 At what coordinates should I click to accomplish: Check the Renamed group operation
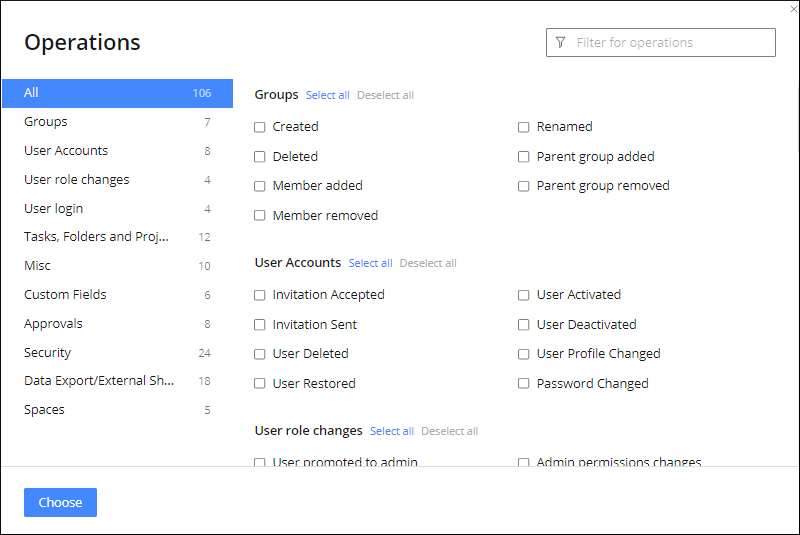click(x=524, y=127)
